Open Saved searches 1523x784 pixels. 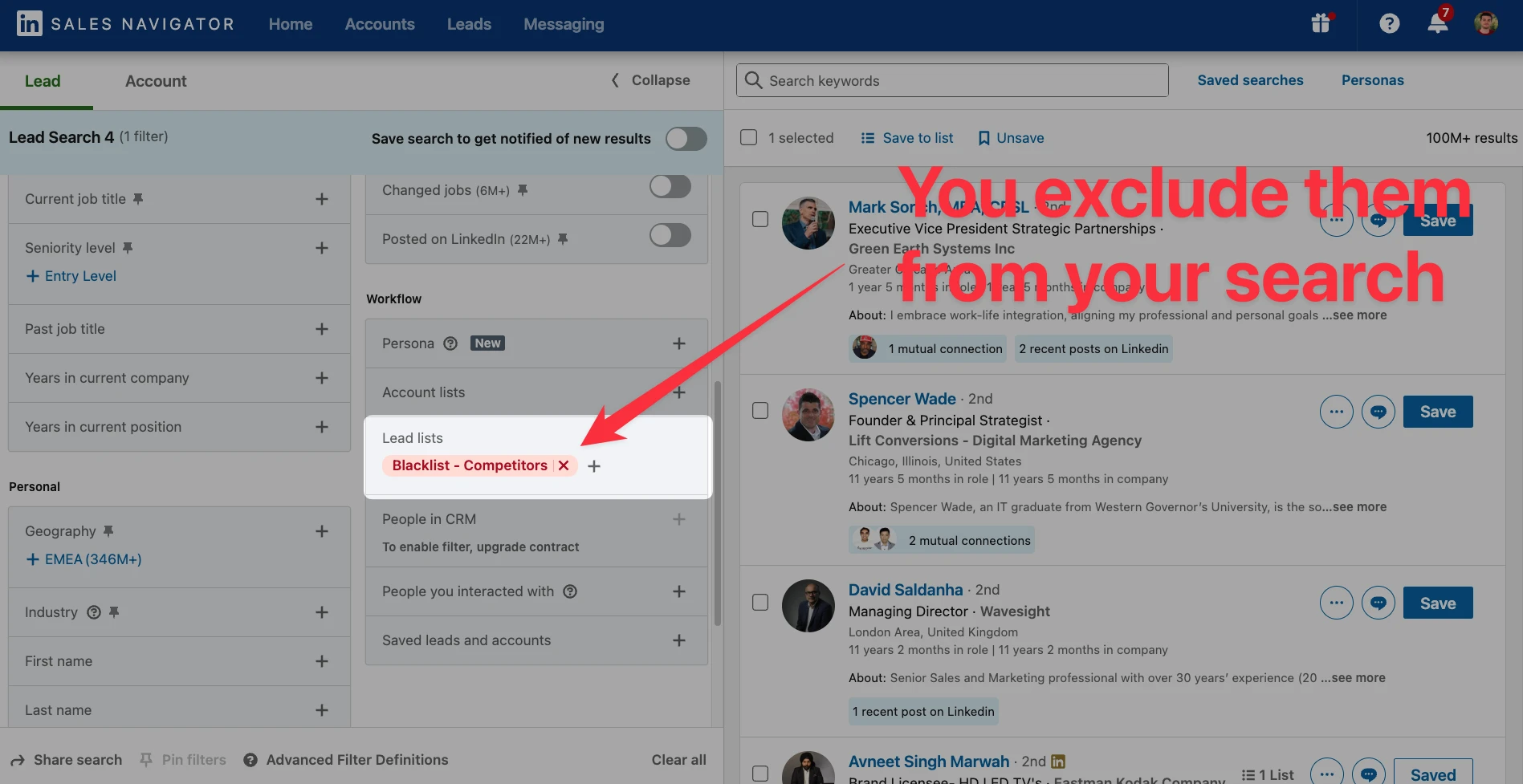coord(1250,80)
